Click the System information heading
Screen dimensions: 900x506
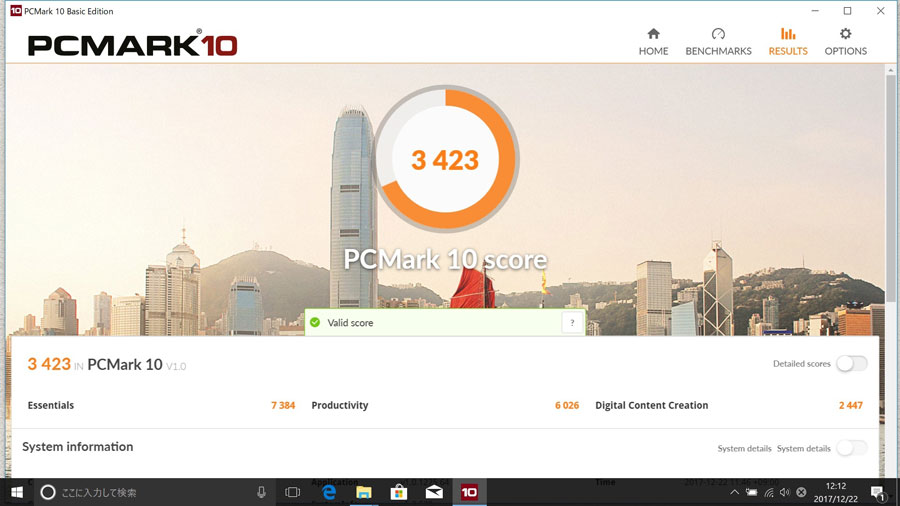click(x=77, y=446)
